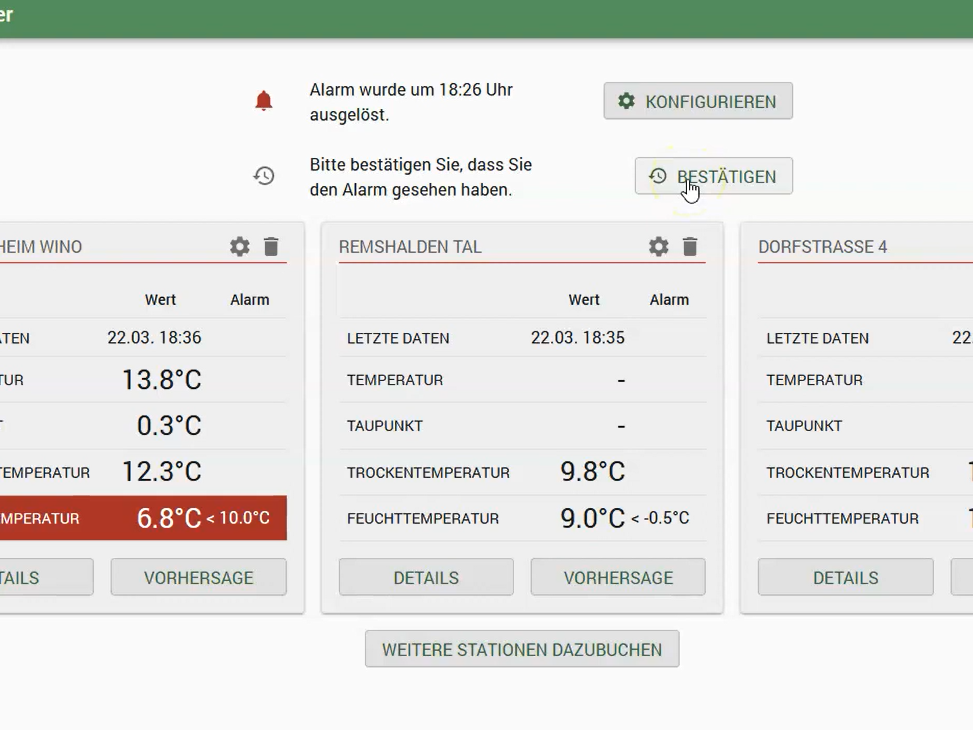Image resolution: width=973 pixels, height=730 pixels.
Task: Click Temperatur label in Remshalden Tal
Action: (x=395, y=380)
